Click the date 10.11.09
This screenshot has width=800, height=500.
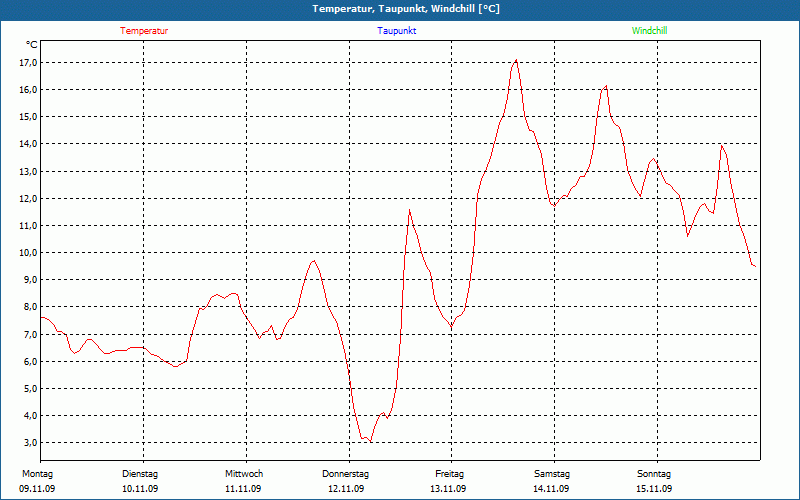[x=140, y=489]
